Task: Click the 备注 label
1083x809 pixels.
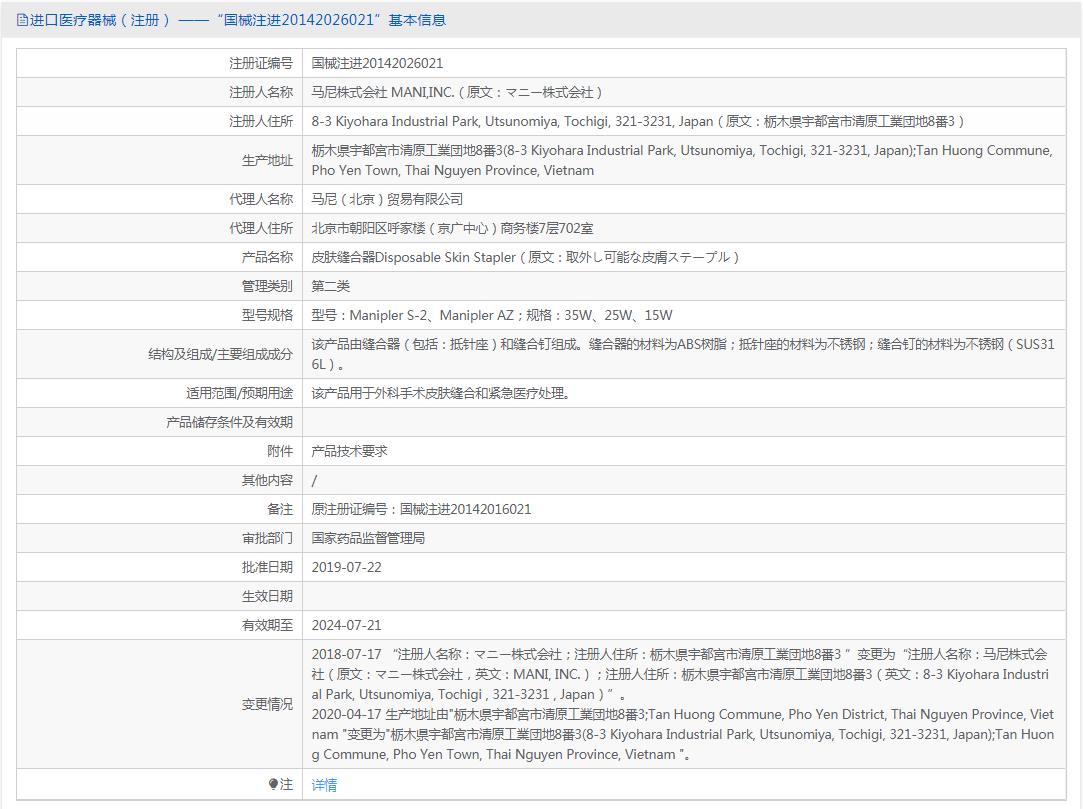Action: click(280, 509)
